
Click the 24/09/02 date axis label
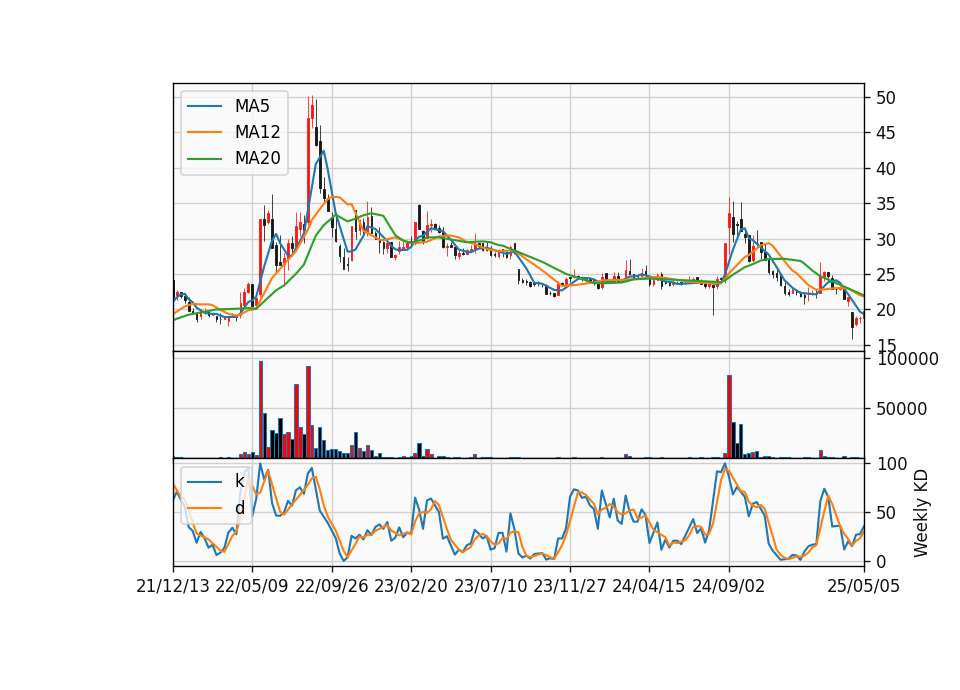coord(729,586)
